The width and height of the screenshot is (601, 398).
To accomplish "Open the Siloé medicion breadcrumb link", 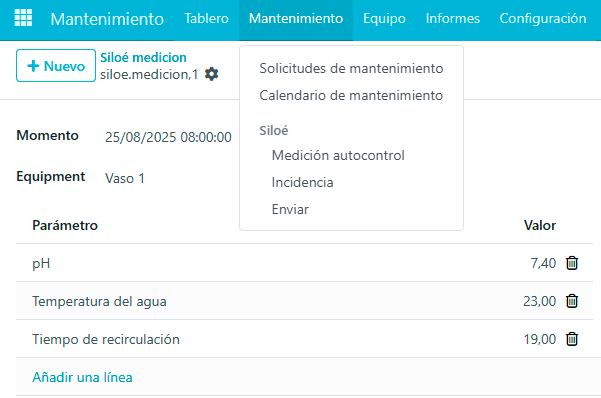I will (143, 58).
